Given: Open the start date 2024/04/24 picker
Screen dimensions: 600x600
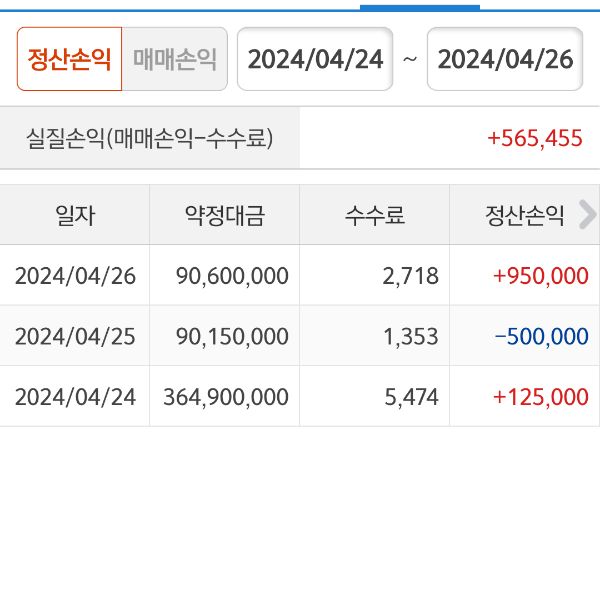Looking at the screenshot, I should click(315, 59).
